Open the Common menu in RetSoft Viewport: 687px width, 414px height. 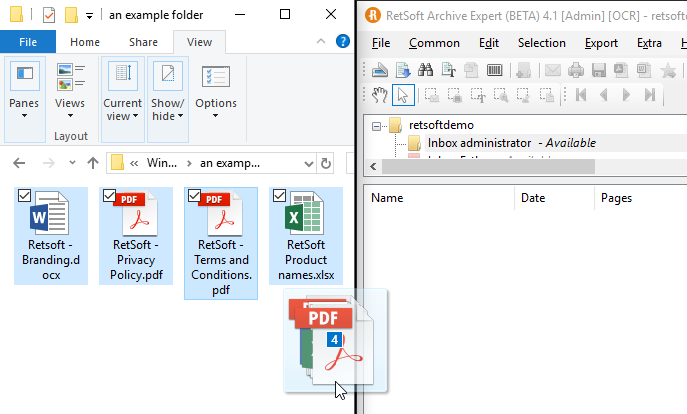(434, 43)
